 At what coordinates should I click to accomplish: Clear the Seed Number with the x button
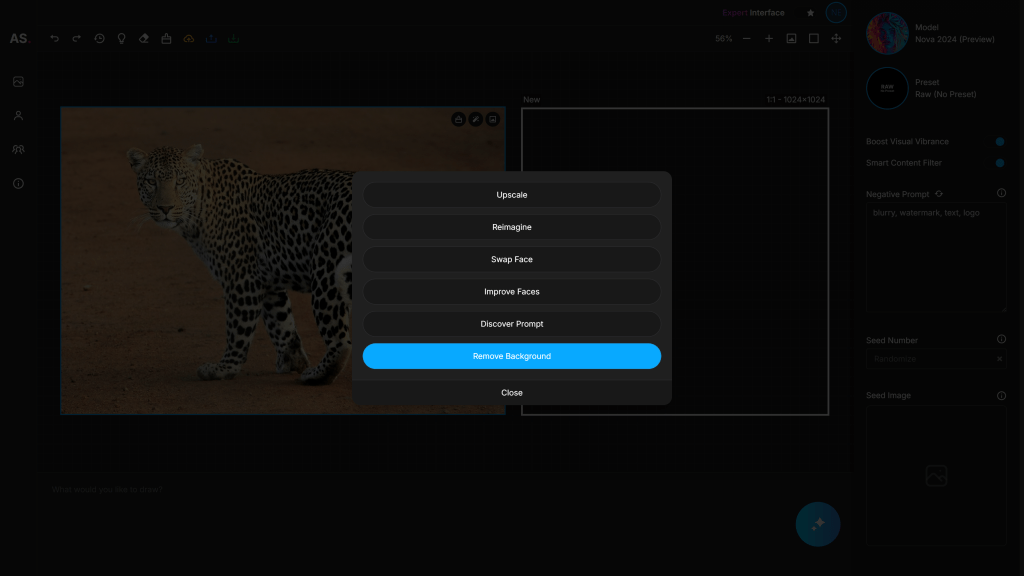1000,359
